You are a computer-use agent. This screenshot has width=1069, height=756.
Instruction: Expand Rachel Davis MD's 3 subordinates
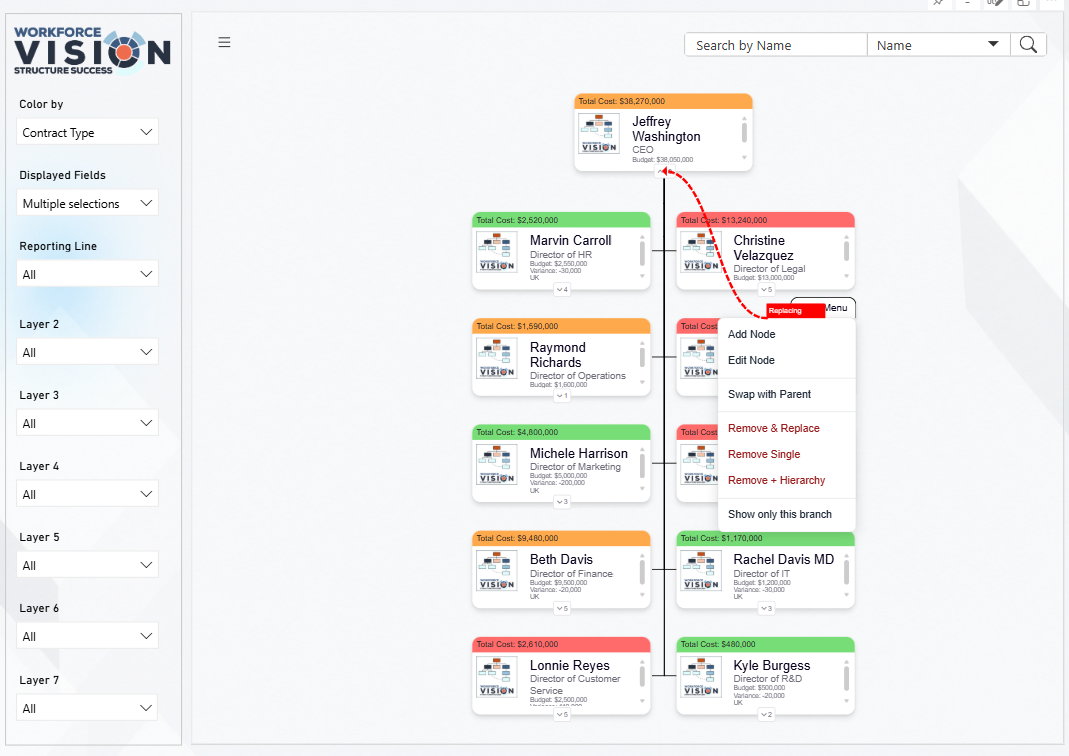[x=766, y=608]
